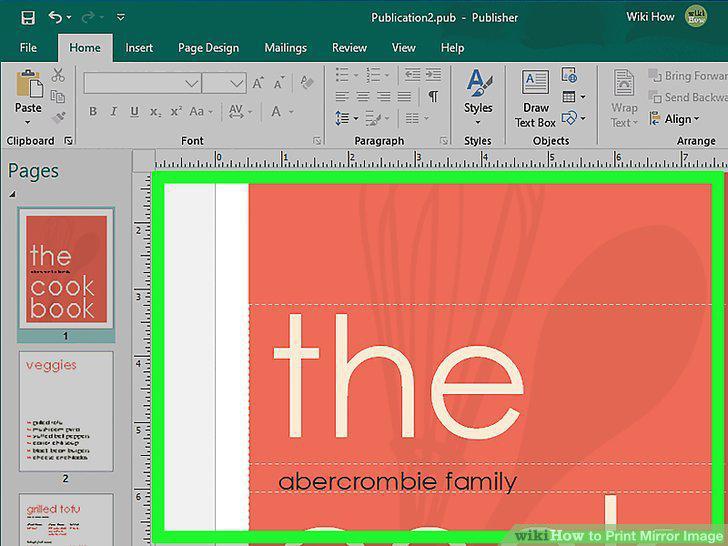Switch to the Mailings tab
728x546 pixels.
tap(286, 48)
